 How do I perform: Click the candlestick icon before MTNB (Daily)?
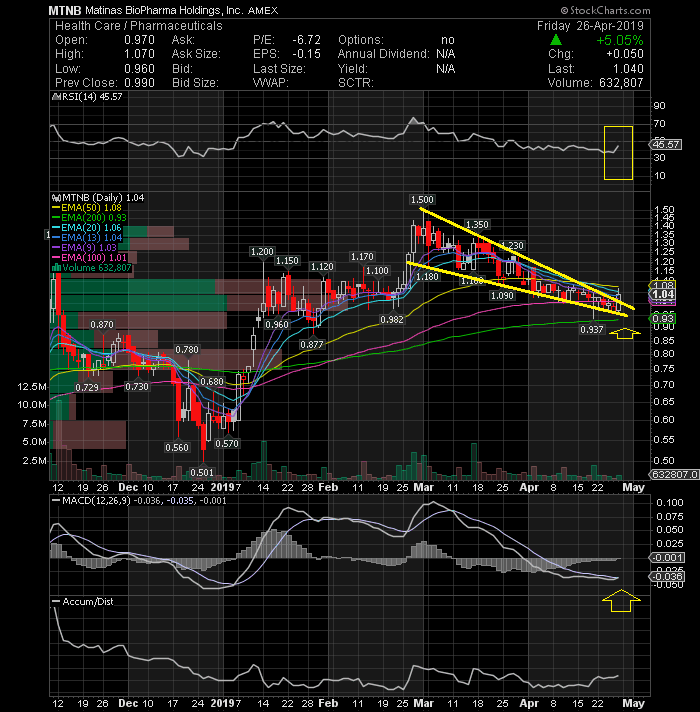pyautogui.click(x=56, y=198)
